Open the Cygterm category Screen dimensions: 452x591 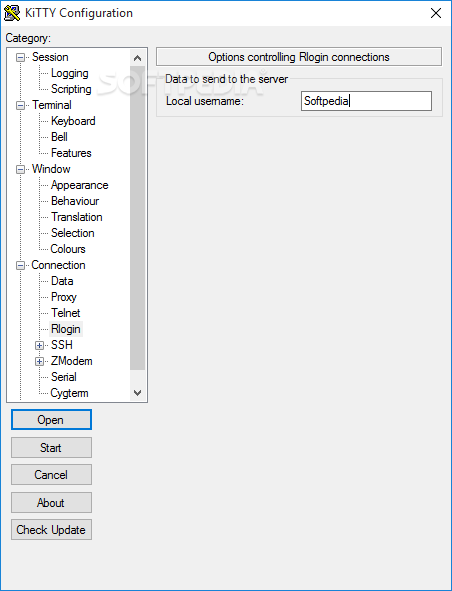pos(69,393)
